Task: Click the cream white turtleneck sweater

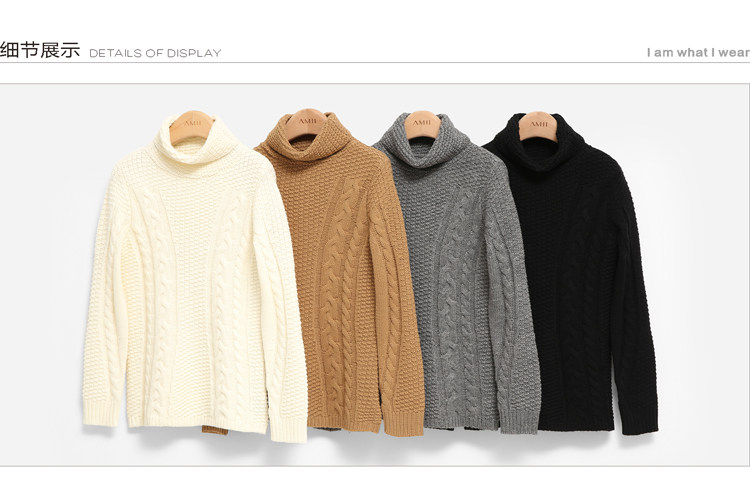Action: click(194, 278)
